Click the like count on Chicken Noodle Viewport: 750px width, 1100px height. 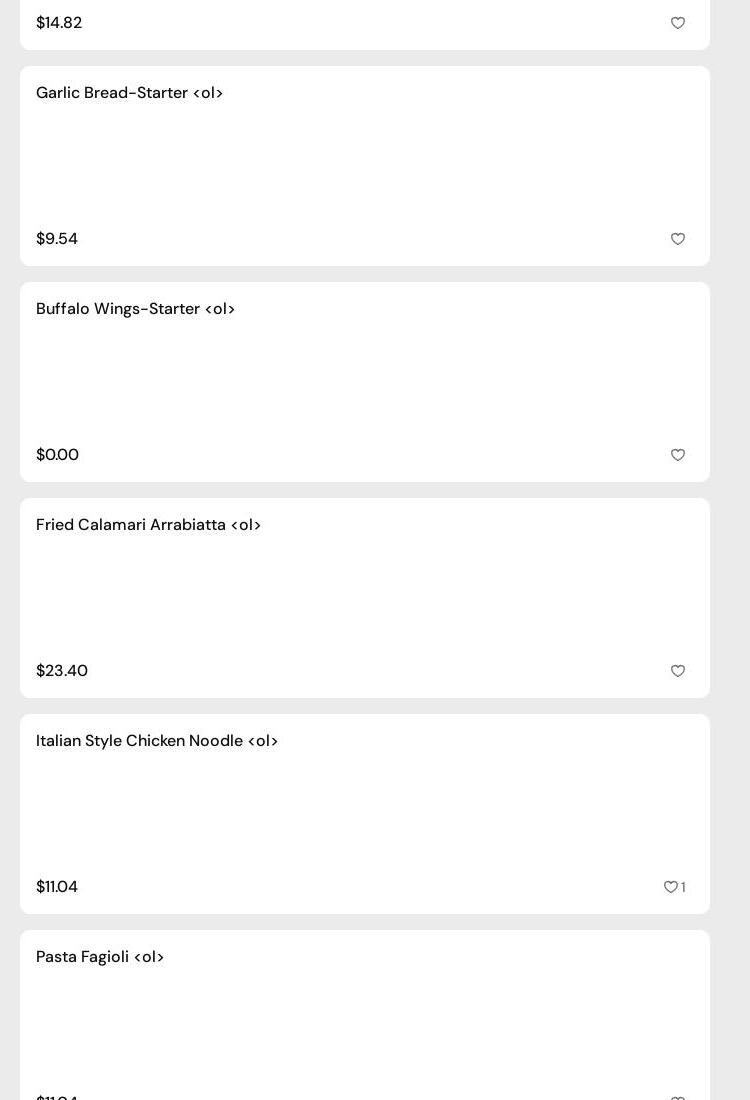[x=684, y=887]
